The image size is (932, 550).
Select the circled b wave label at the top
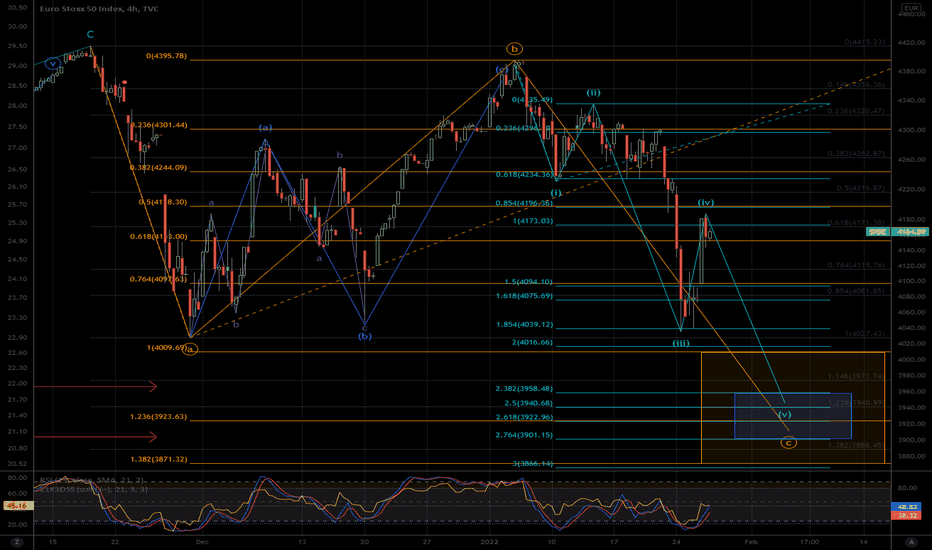click(514, 49)
